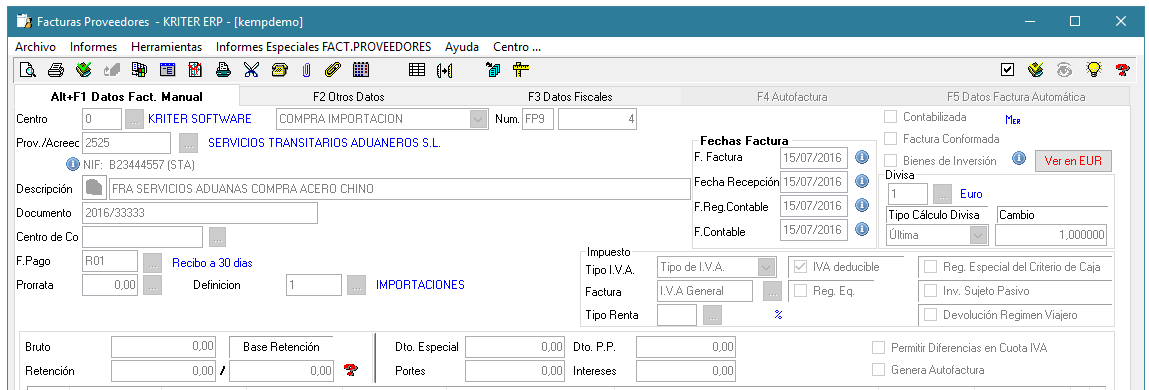This screenshot has width=1149, height=390.
Task: Click the red question mark help icon
Action: pos(1122,70)
